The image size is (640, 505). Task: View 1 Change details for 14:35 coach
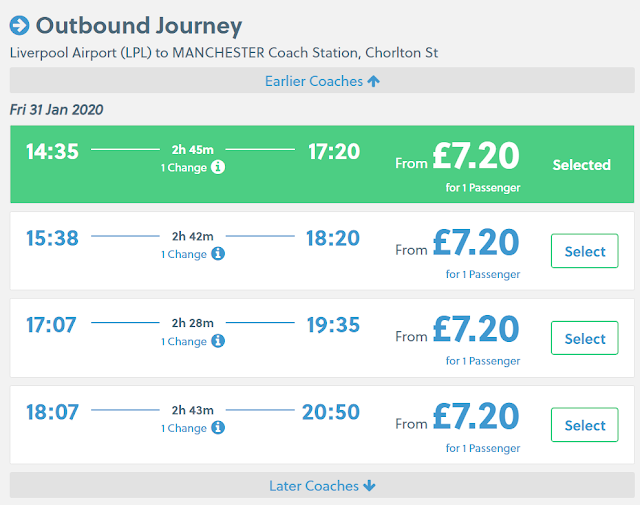184,168
